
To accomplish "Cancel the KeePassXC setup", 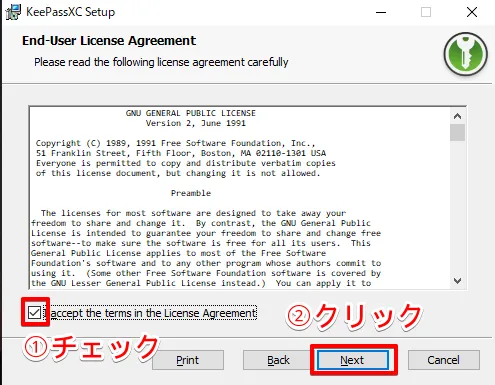I will coord(444,360).
